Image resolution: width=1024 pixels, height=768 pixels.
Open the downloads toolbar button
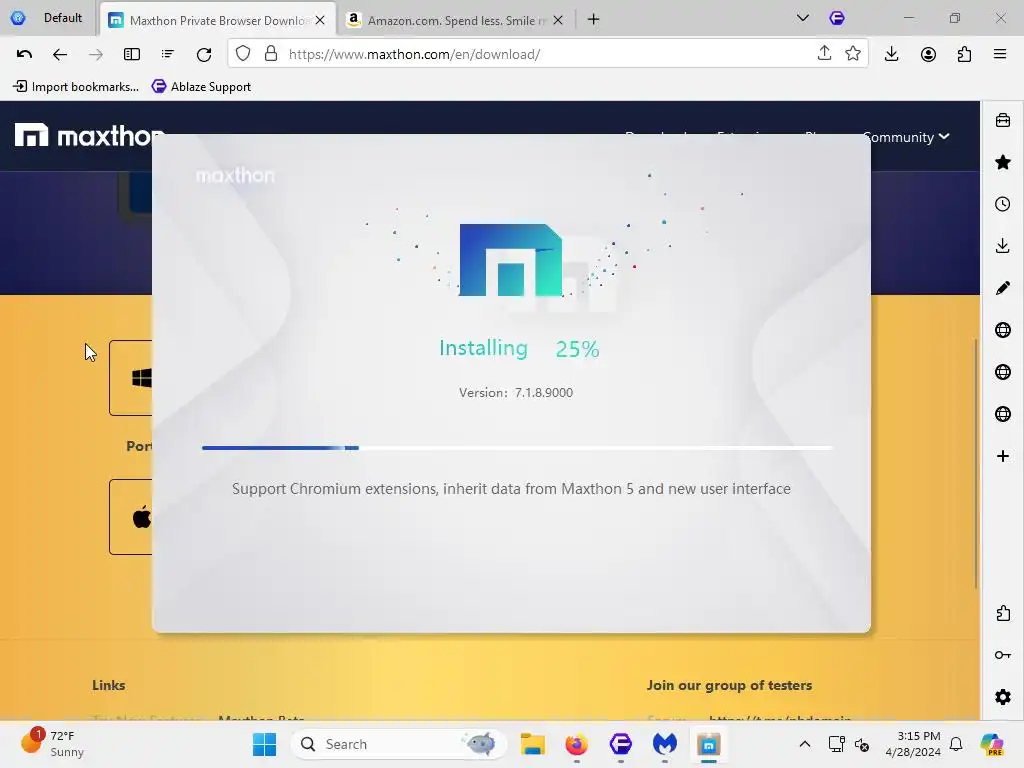coord(891,54)
